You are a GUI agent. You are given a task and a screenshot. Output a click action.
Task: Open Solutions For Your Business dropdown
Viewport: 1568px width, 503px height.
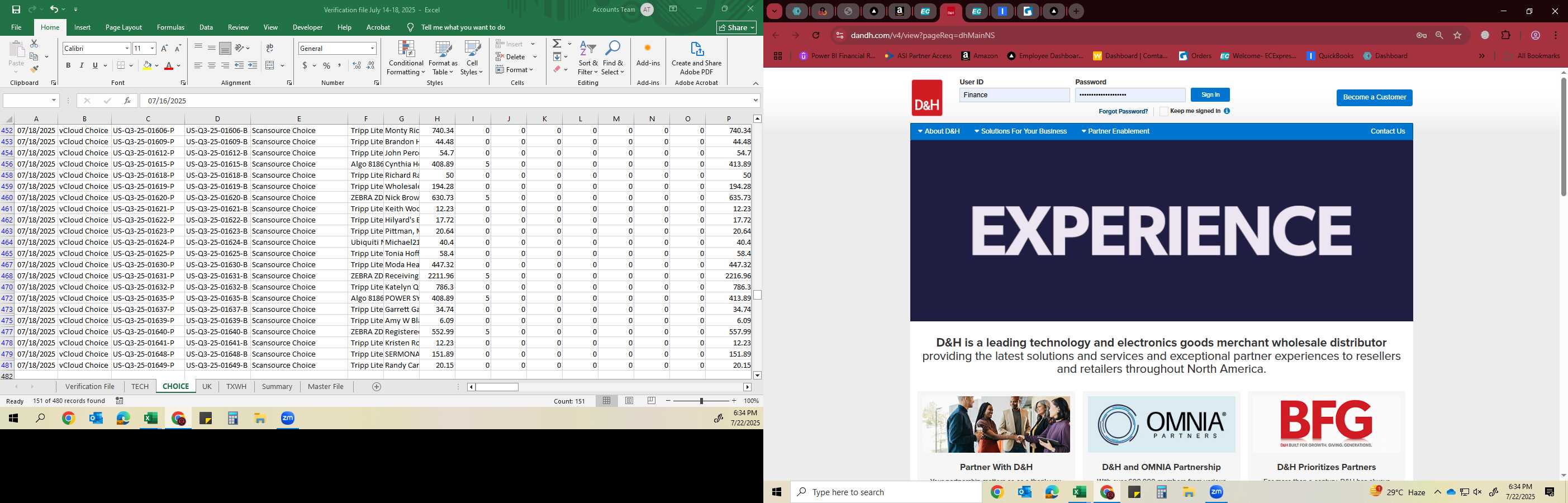1021,131
